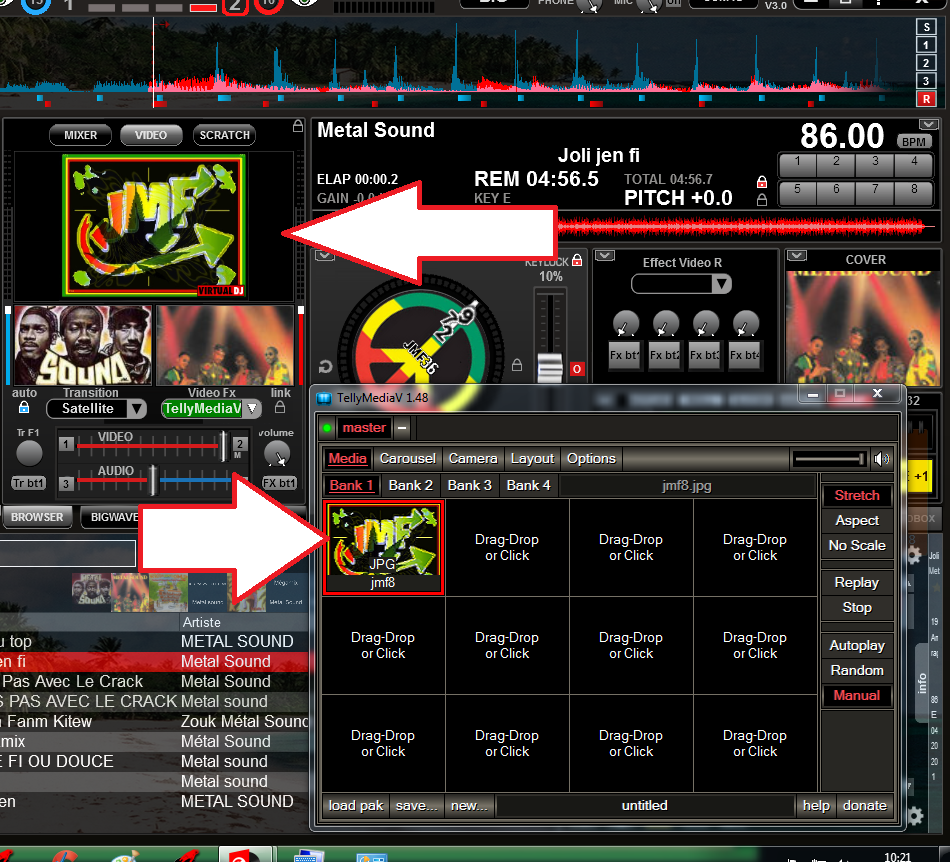The height and width of the screenshot is (862, 950).
Task: Toggle the red KEYLOCK padlock
Action: click(x=577, y=260)
